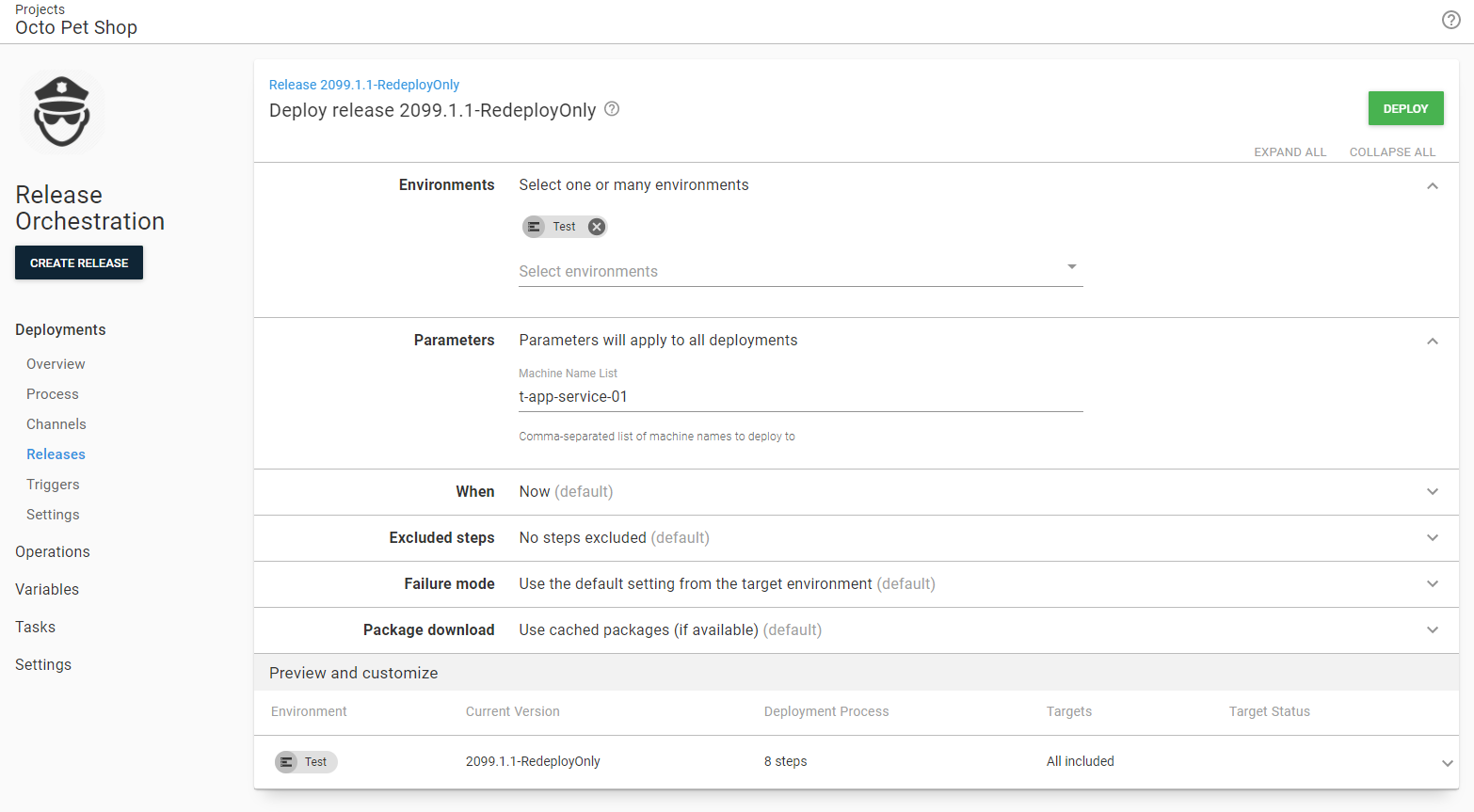Click the Machine Name List input field
Screen dimensions: 1474x812
click(800, 397)
